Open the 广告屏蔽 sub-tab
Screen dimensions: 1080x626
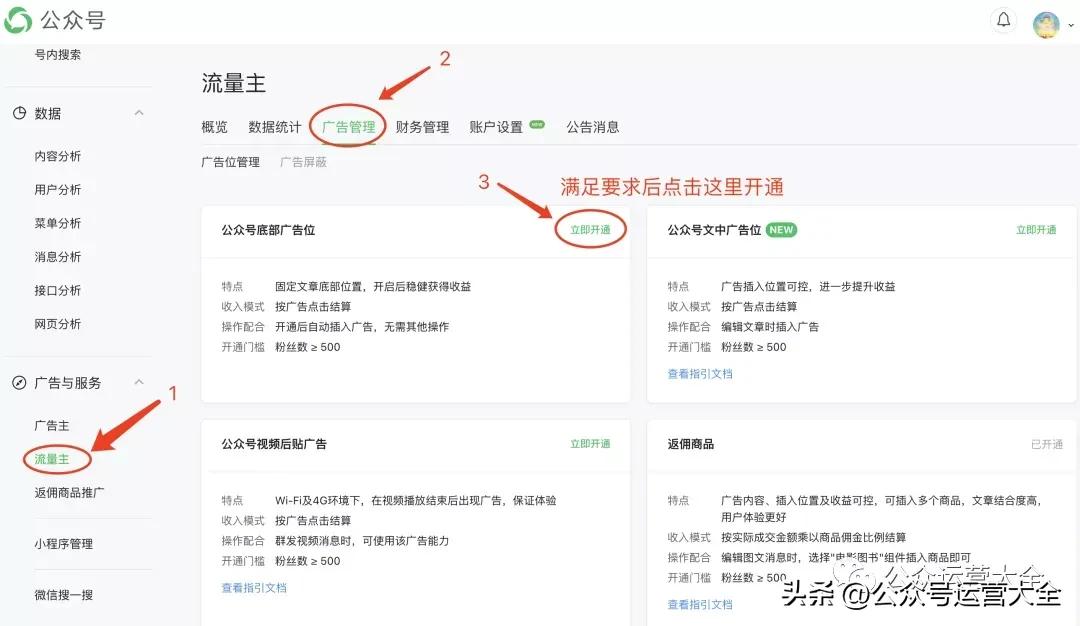point(302,162)
